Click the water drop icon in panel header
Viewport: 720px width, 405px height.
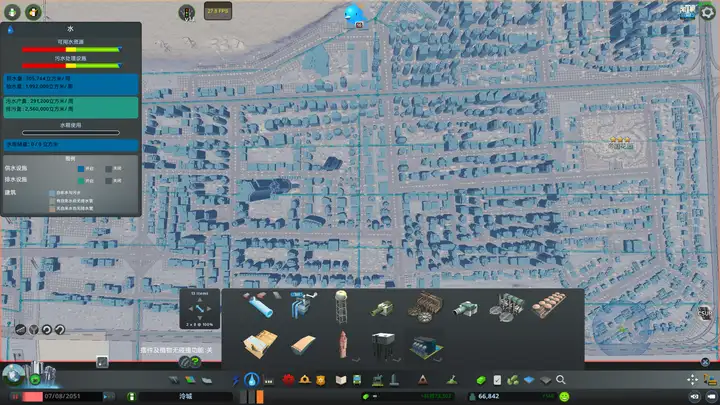10,29
